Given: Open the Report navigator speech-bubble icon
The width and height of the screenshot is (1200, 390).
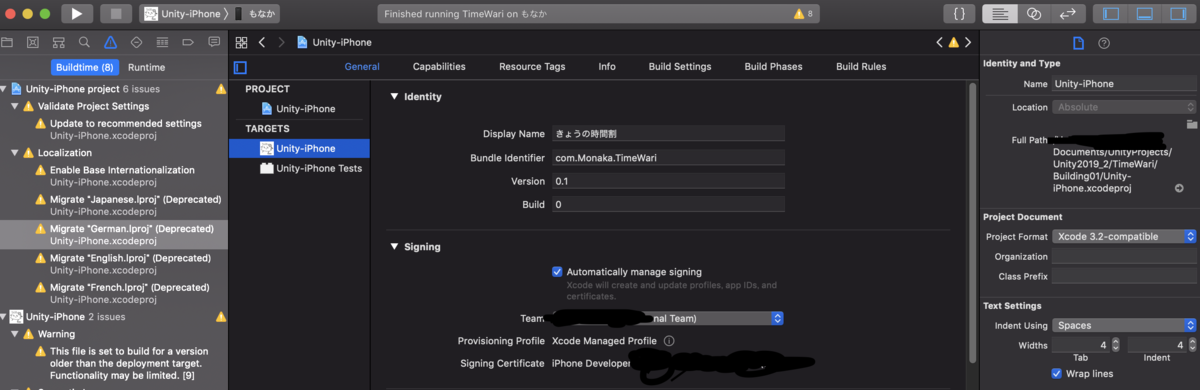Looking at the screenshot, I should point(214,42).
